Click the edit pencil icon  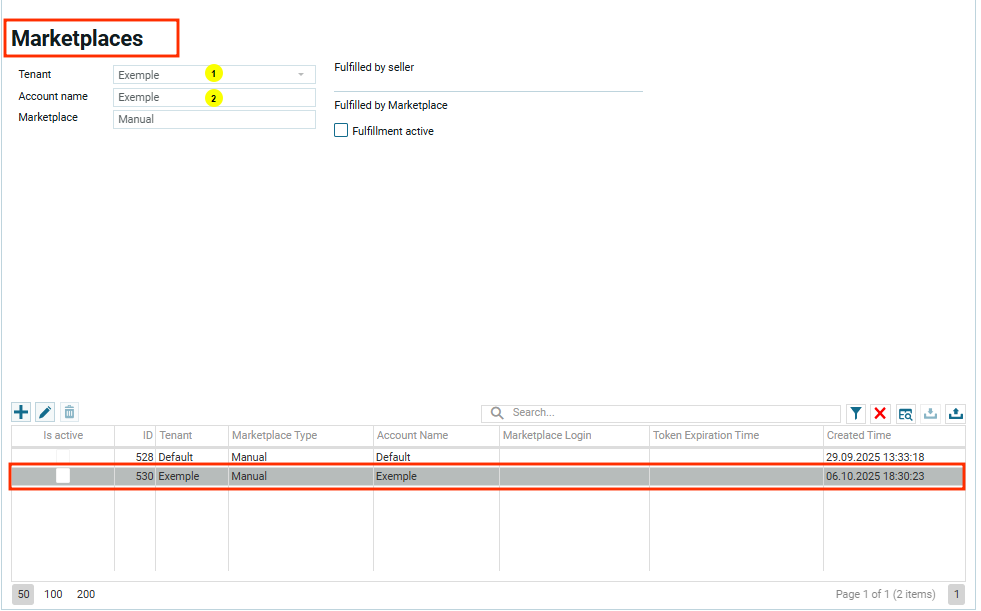click(45, 412)
